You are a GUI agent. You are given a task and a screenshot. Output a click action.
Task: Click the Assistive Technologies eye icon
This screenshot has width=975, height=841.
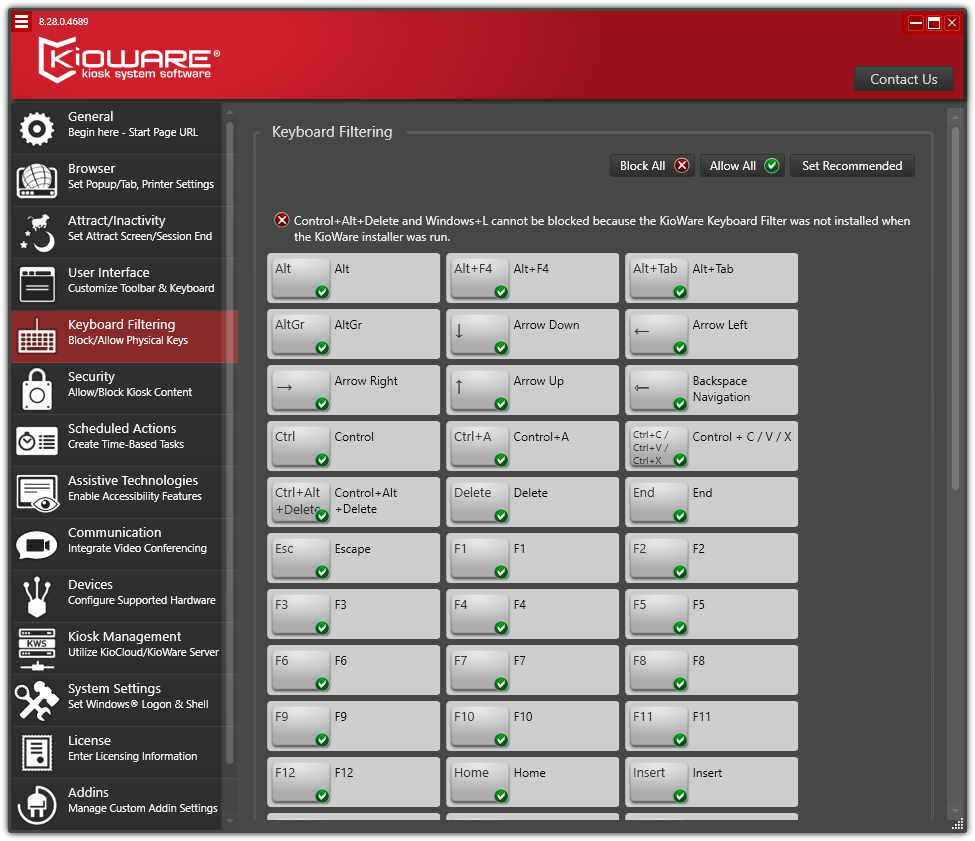point(37,494)
